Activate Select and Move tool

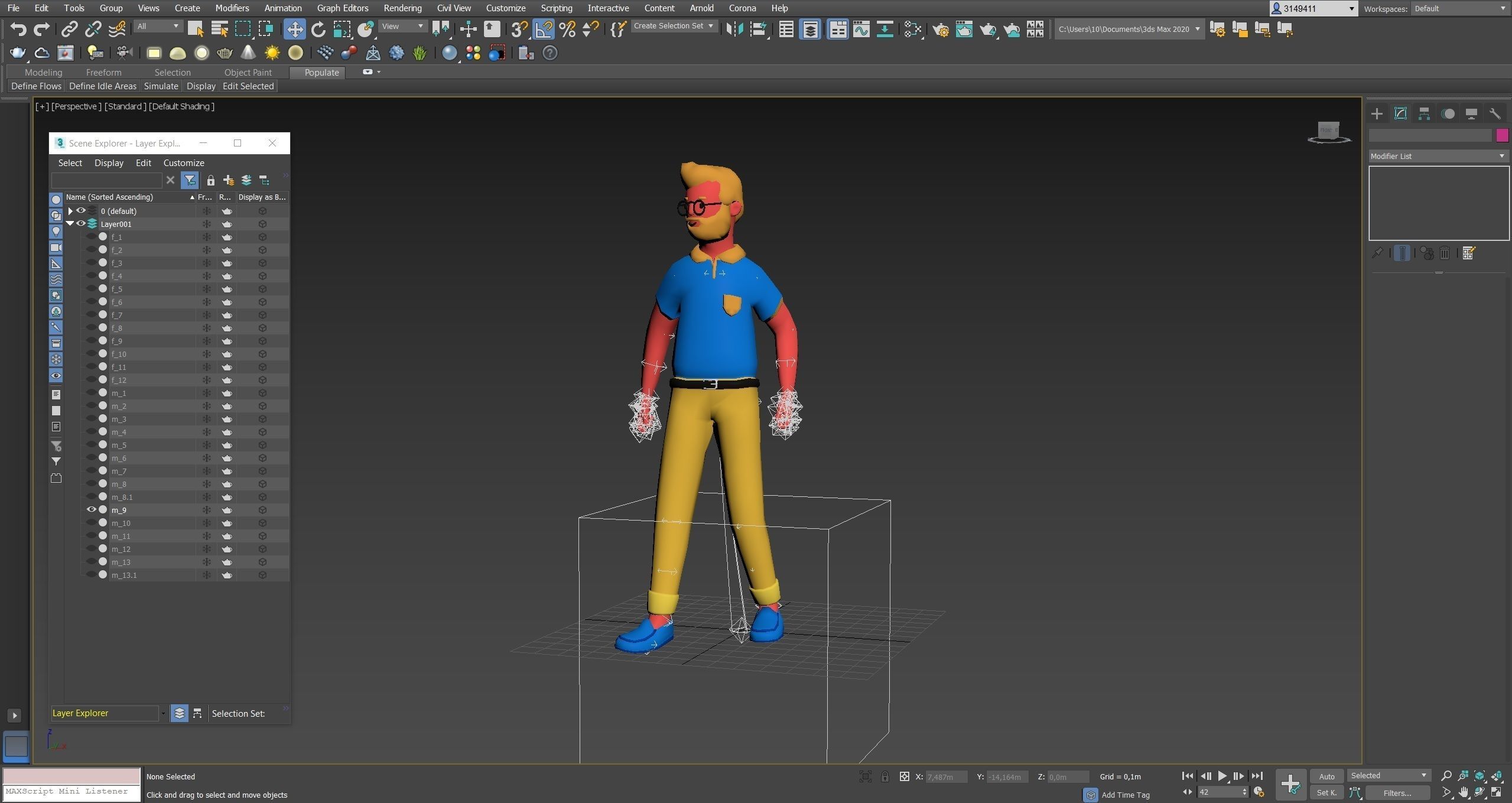(x=294, y=29)
